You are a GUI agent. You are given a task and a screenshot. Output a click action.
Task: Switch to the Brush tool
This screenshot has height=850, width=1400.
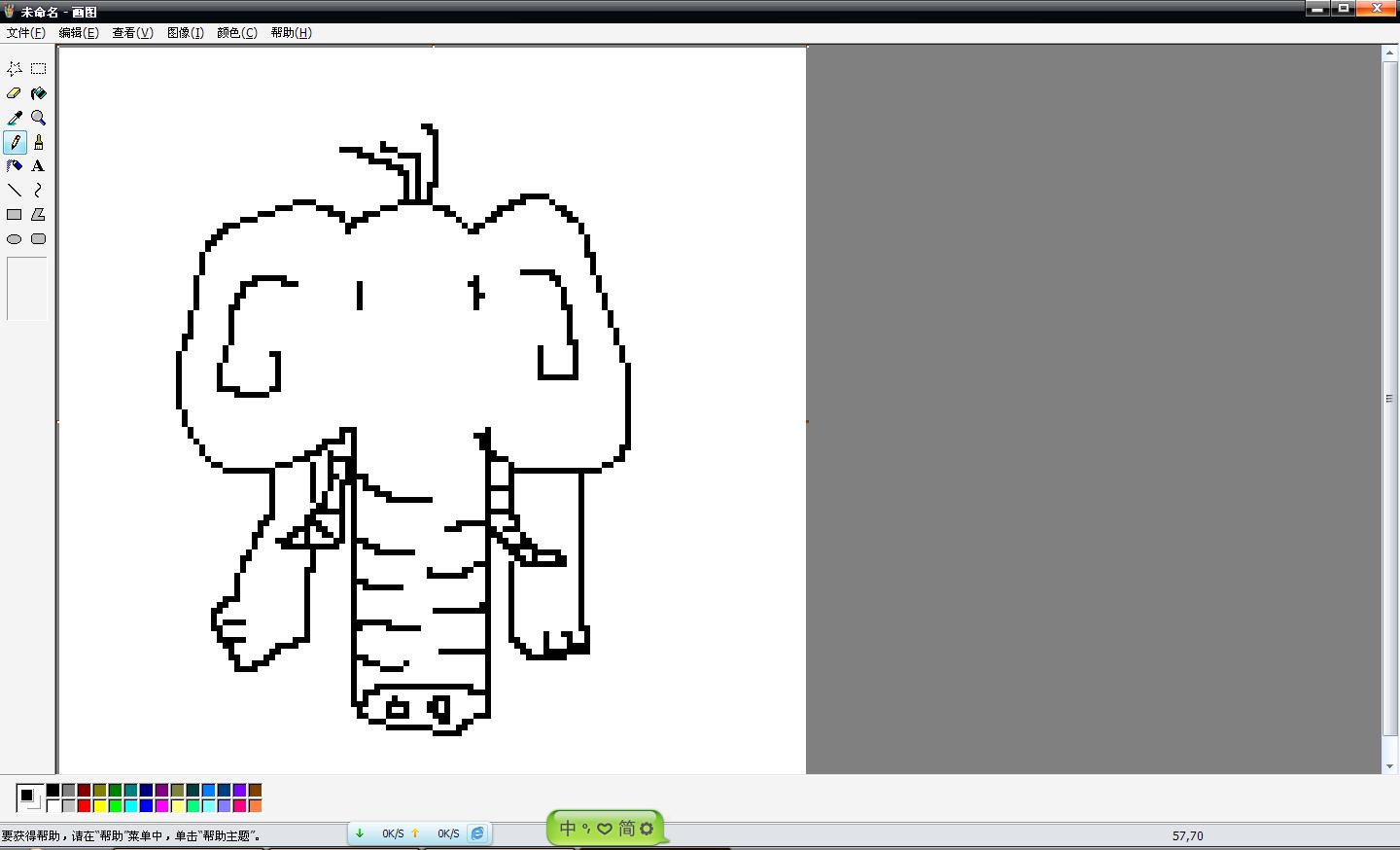click(x=39, y=142)
